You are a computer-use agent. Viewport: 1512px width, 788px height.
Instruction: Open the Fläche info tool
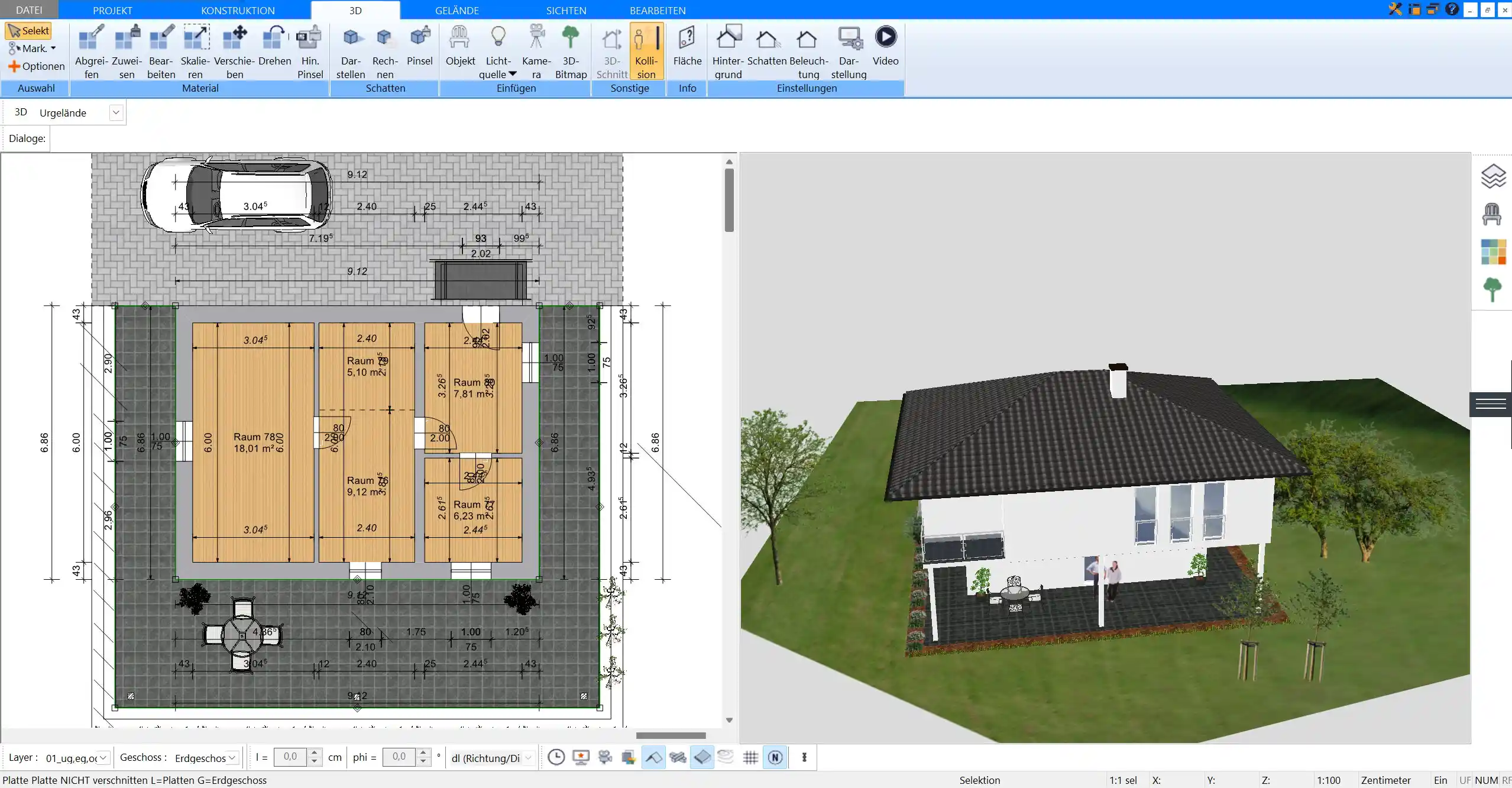coord(687,46)
